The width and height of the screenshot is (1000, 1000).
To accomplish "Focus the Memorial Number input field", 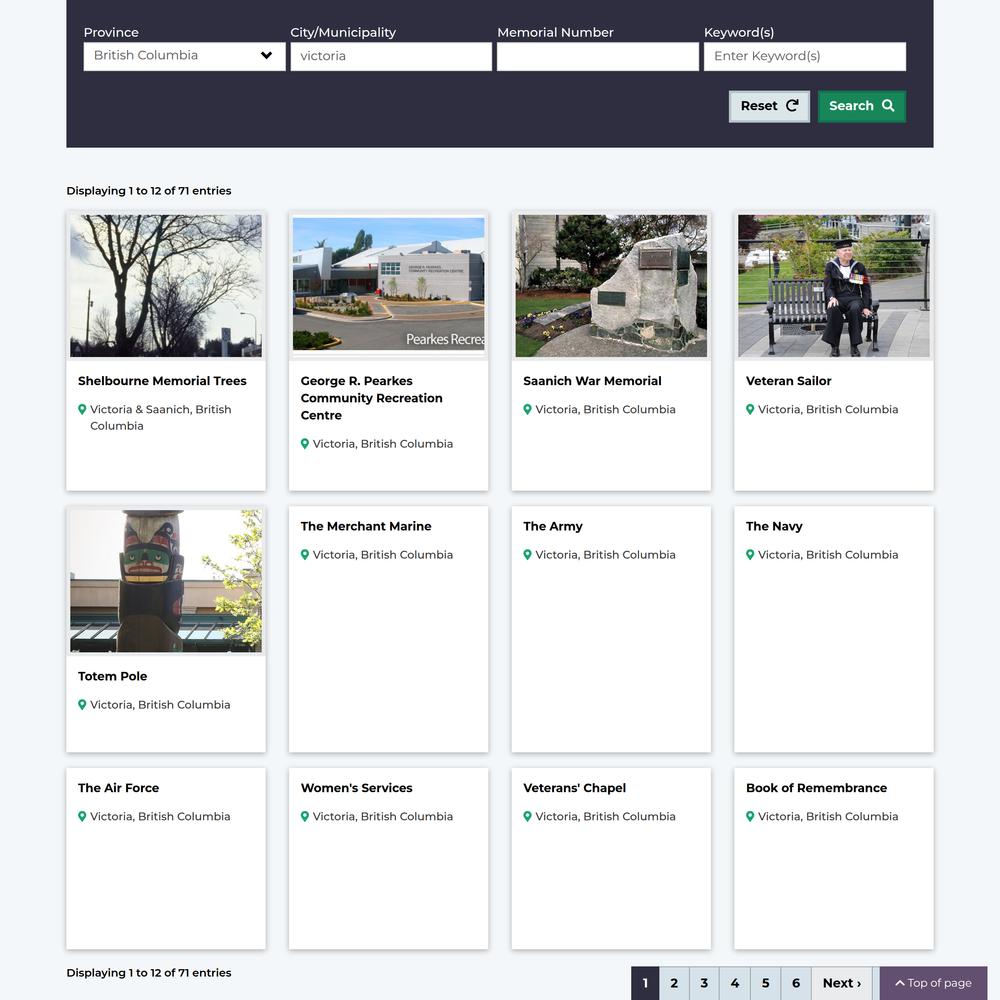I will [598, 56].
